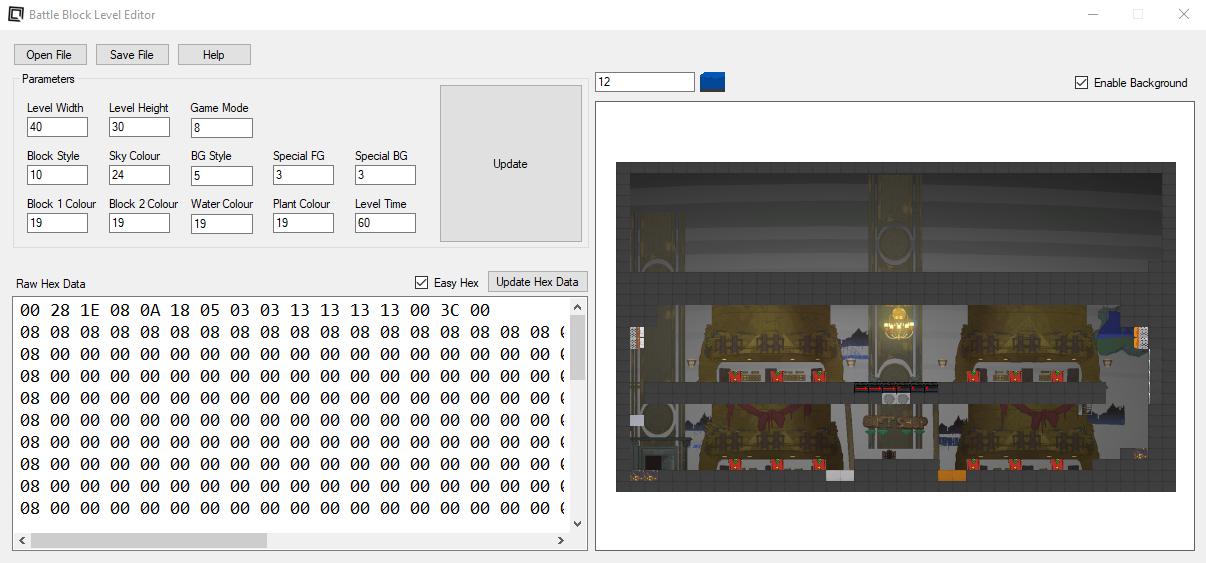The image size is (1206, 563).
Task: Edit the Block 1 Colour value
Action: click(58, 223)
